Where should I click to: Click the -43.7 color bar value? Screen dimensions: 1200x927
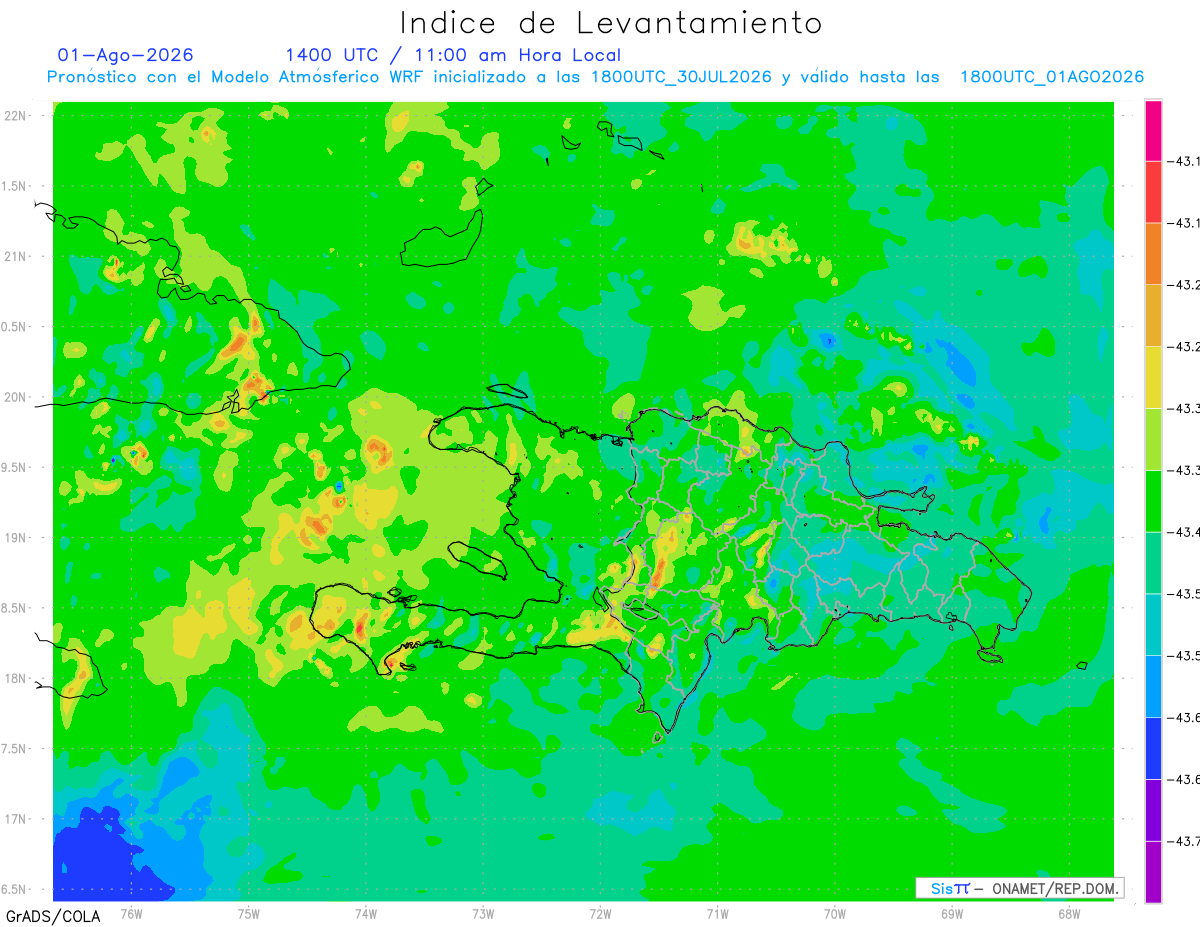[1183, 841]
